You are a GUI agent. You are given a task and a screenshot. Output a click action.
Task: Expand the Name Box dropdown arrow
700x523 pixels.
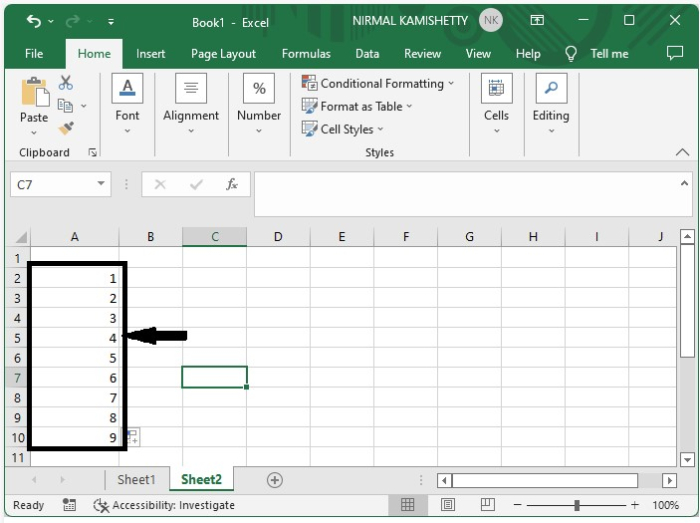tap(101, 184)
